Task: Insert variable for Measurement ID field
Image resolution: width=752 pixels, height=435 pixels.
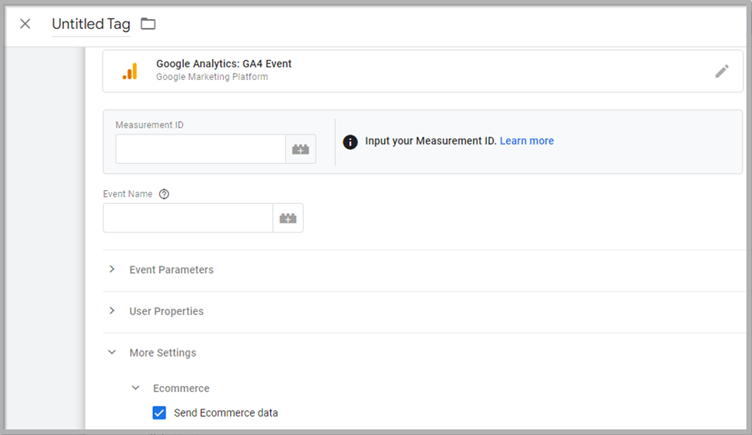Action: [x=301, y=149]
